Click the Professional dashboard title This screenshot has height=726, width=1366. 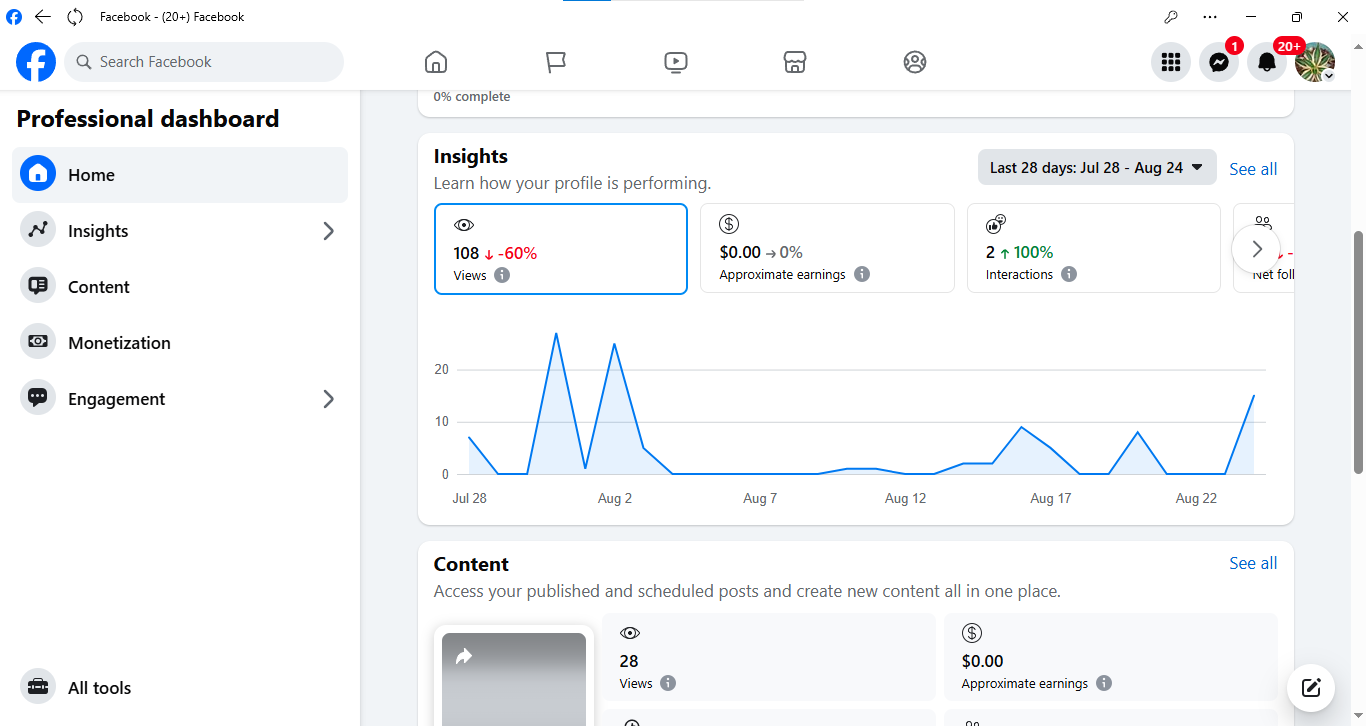[148, 119]
